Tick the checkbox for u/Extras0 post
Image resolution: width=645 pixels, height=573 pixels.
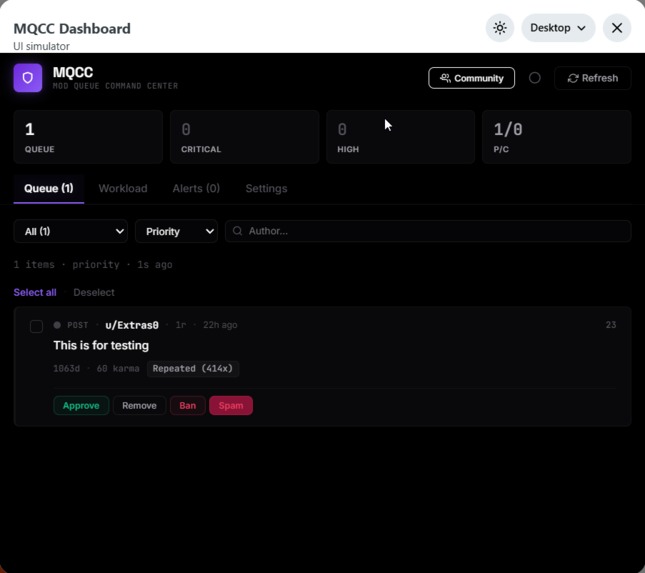click(x=37, y=327)
